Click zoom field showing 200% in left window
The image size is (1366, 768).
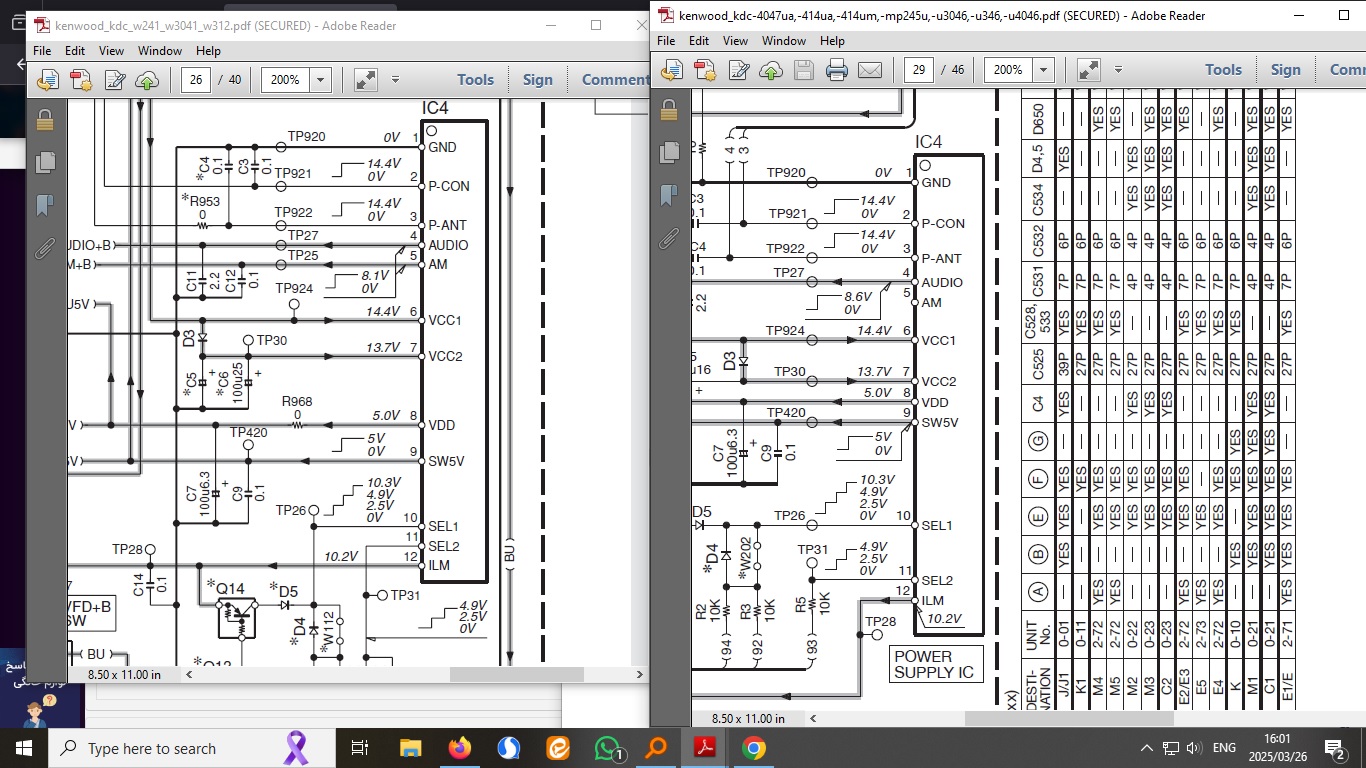tap(286, 80)
